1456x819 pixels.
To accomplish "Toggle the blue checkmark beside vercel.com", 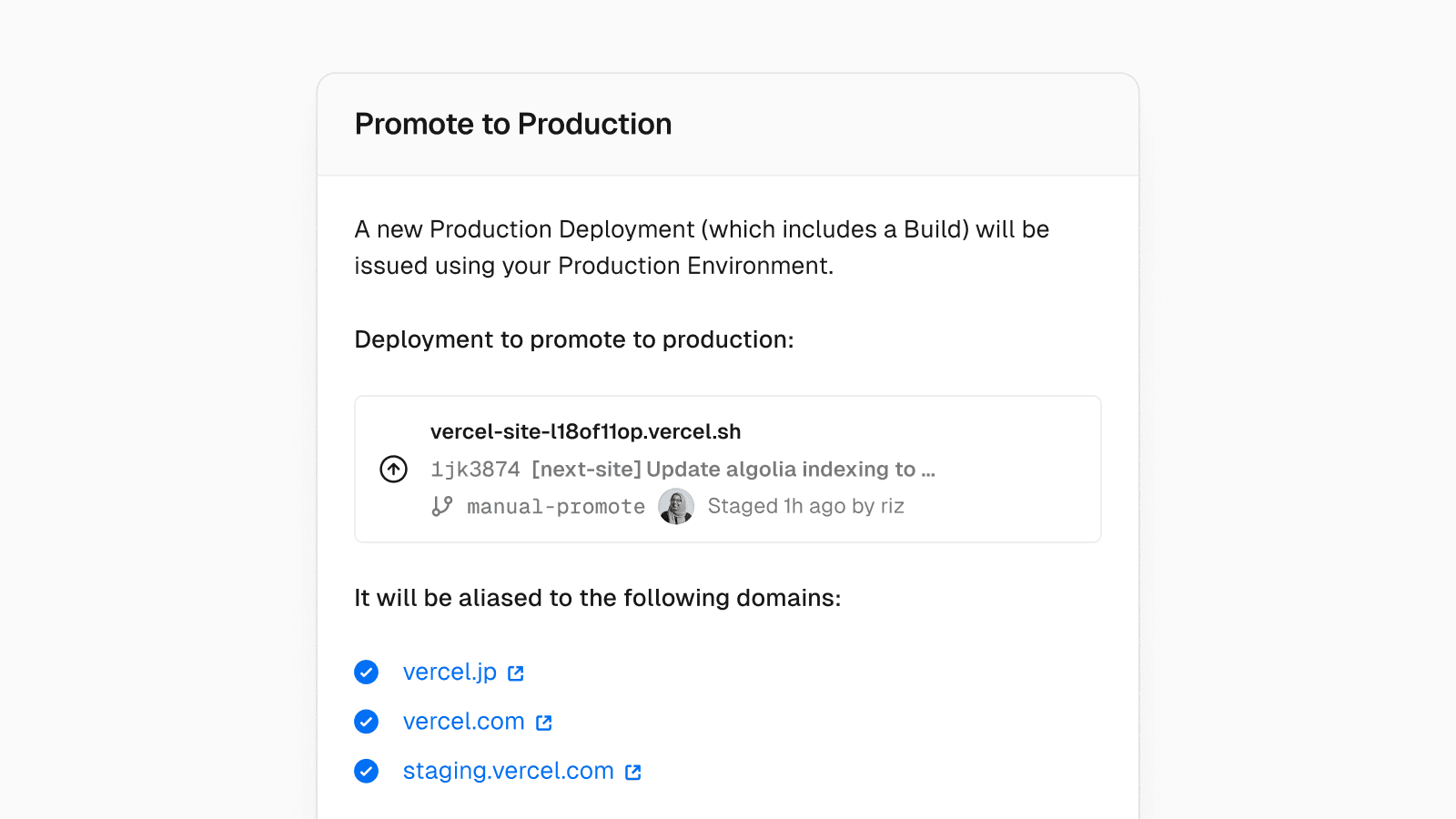I will pos(366,722).
